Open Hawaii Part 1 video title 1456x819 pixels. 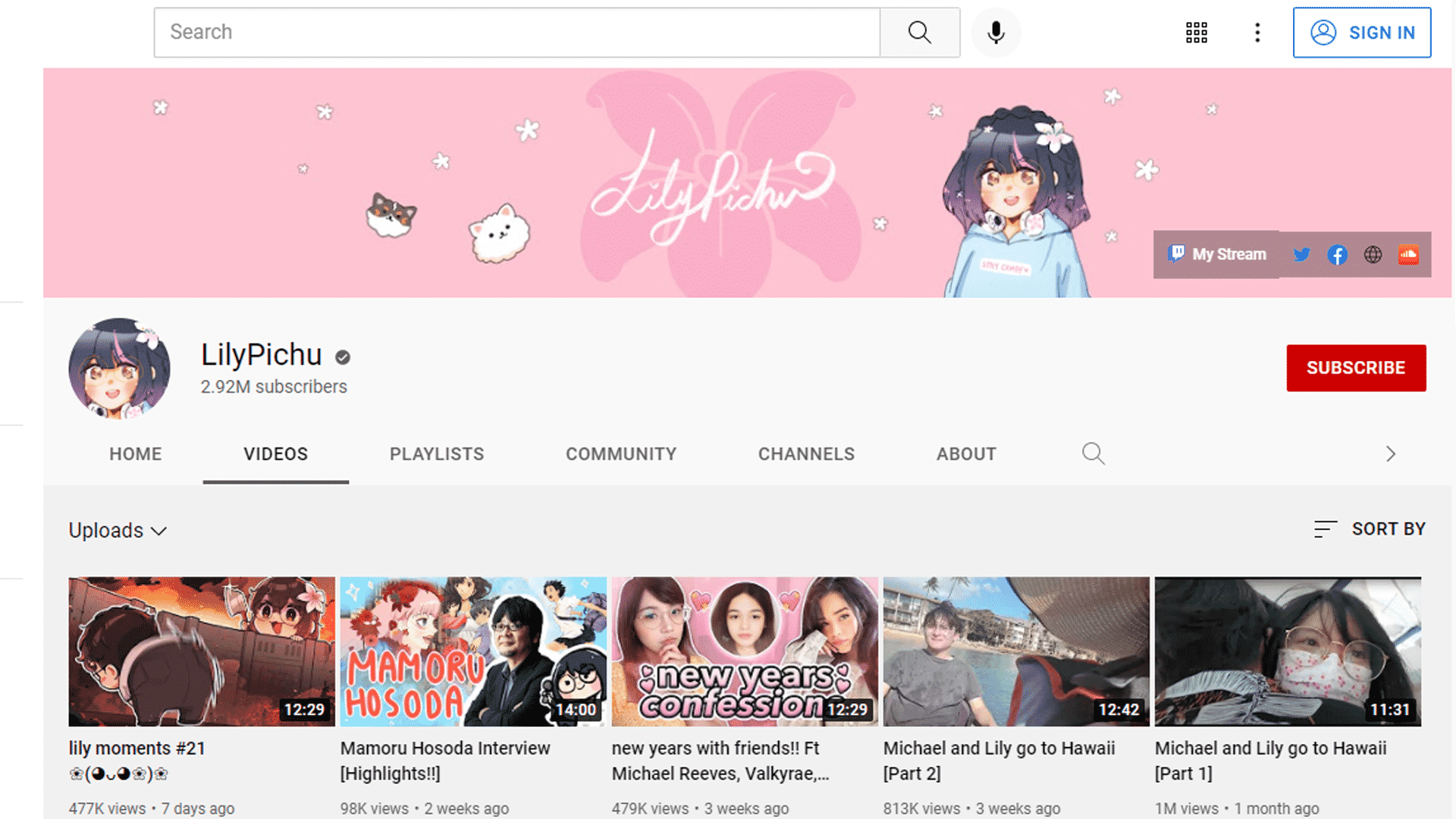(1270, 761)
